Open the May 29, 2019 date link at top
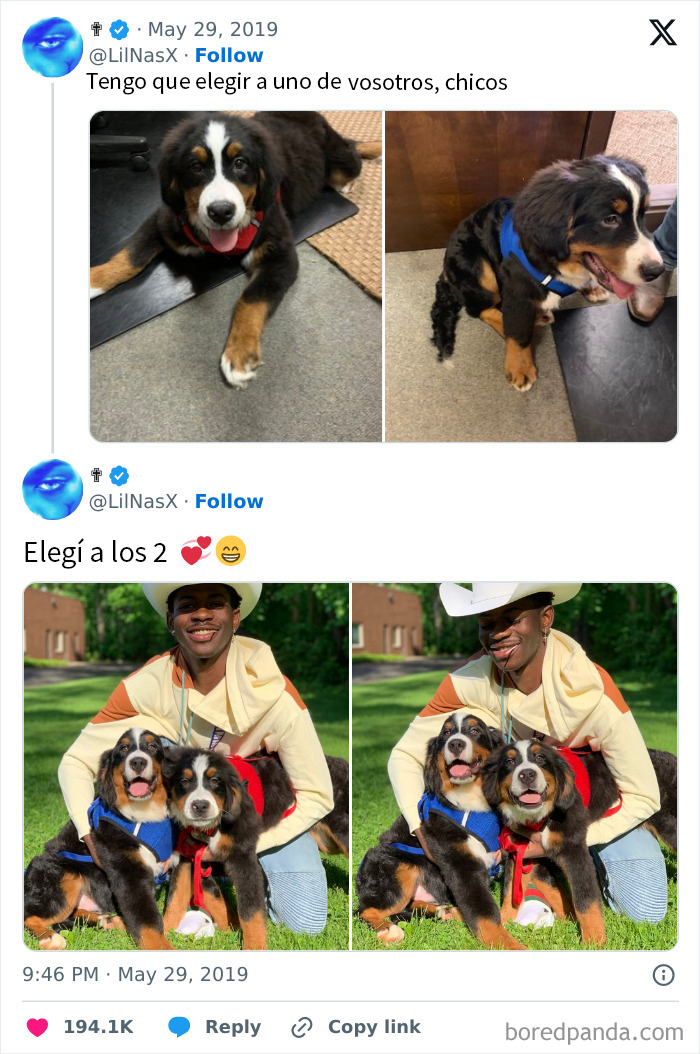The width and height of the screenshot is (700, 1054). coord(212,30)
